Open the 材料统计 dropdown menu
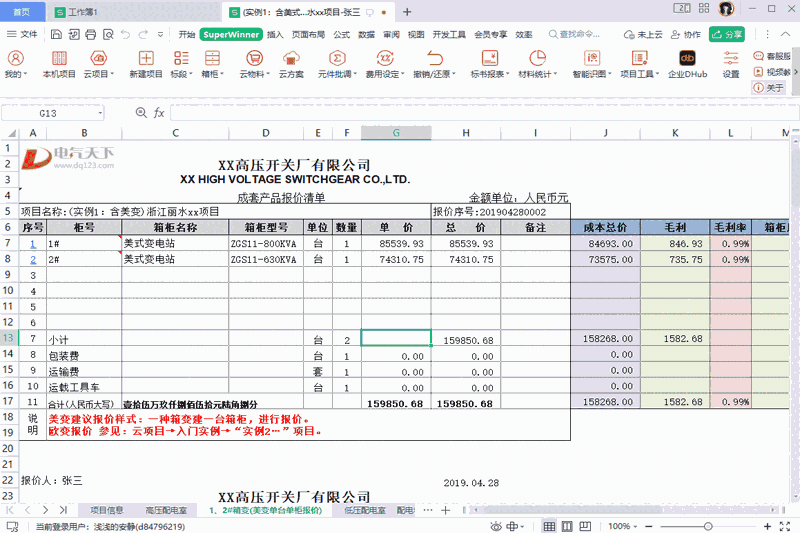Screen dimensions: 800x533 click(x=540, y=74)
